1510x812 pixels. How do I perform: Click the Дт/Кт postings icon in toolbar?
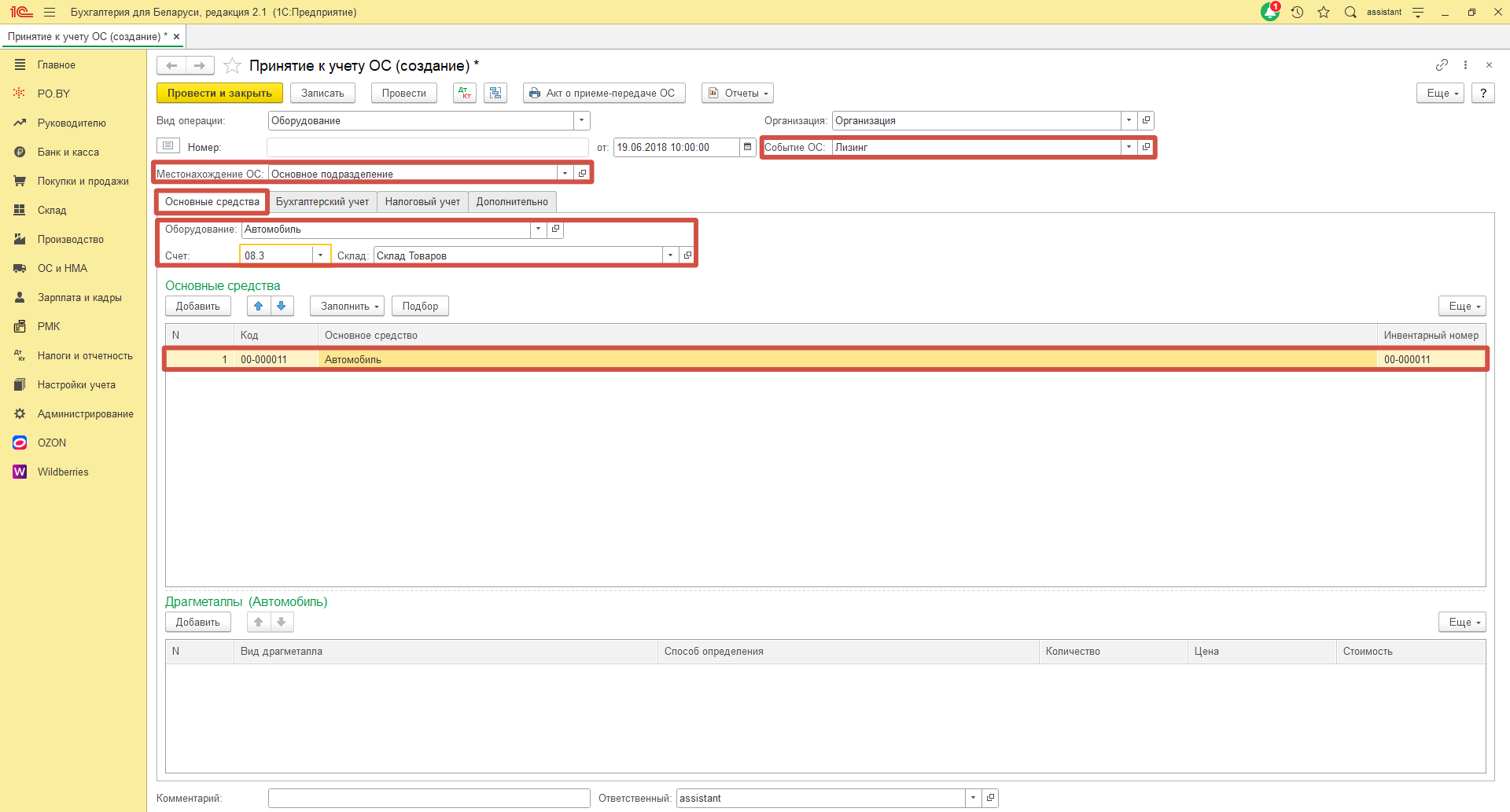click(465, 93)
